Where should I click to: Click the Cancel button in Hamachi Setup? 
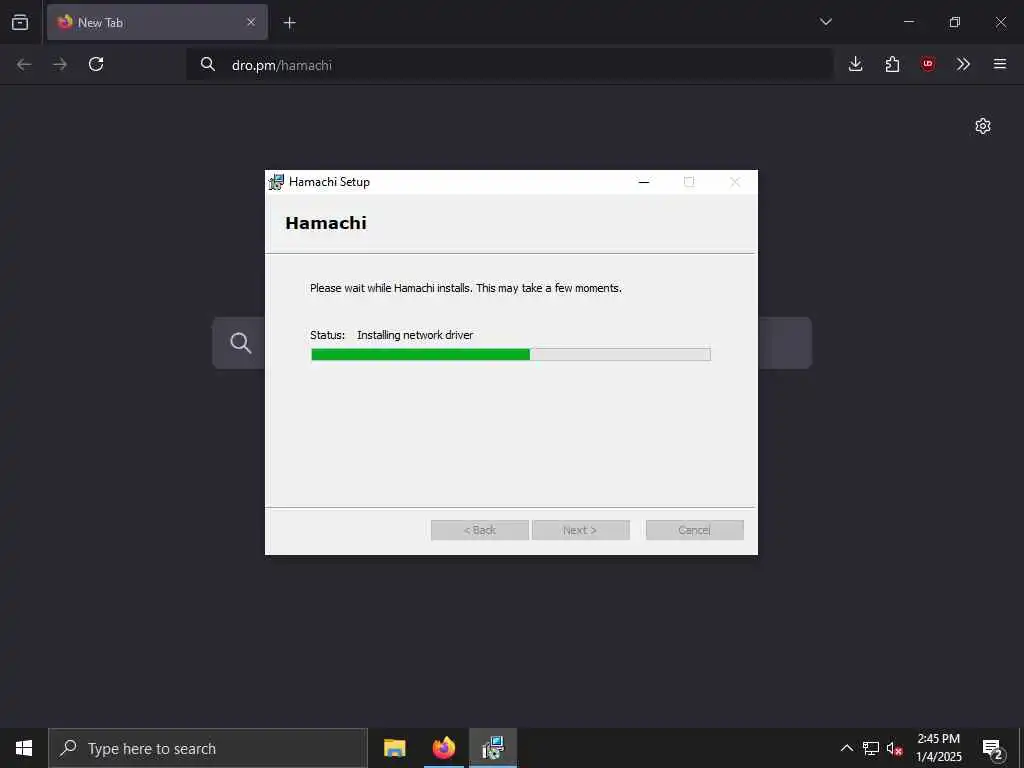click(x=694, y=530)
